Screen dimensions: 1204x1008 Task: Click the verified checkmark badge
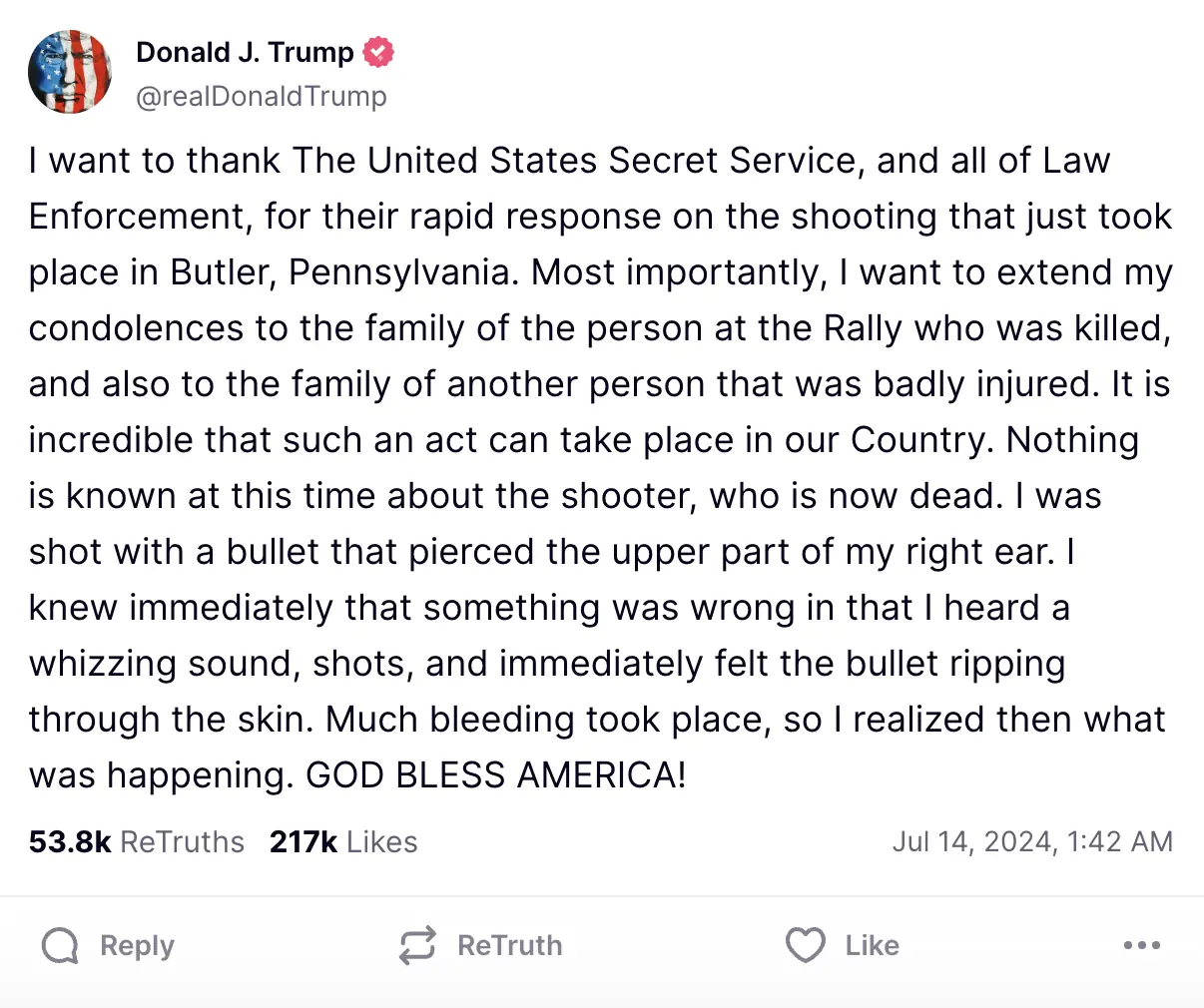pos(379,51)
